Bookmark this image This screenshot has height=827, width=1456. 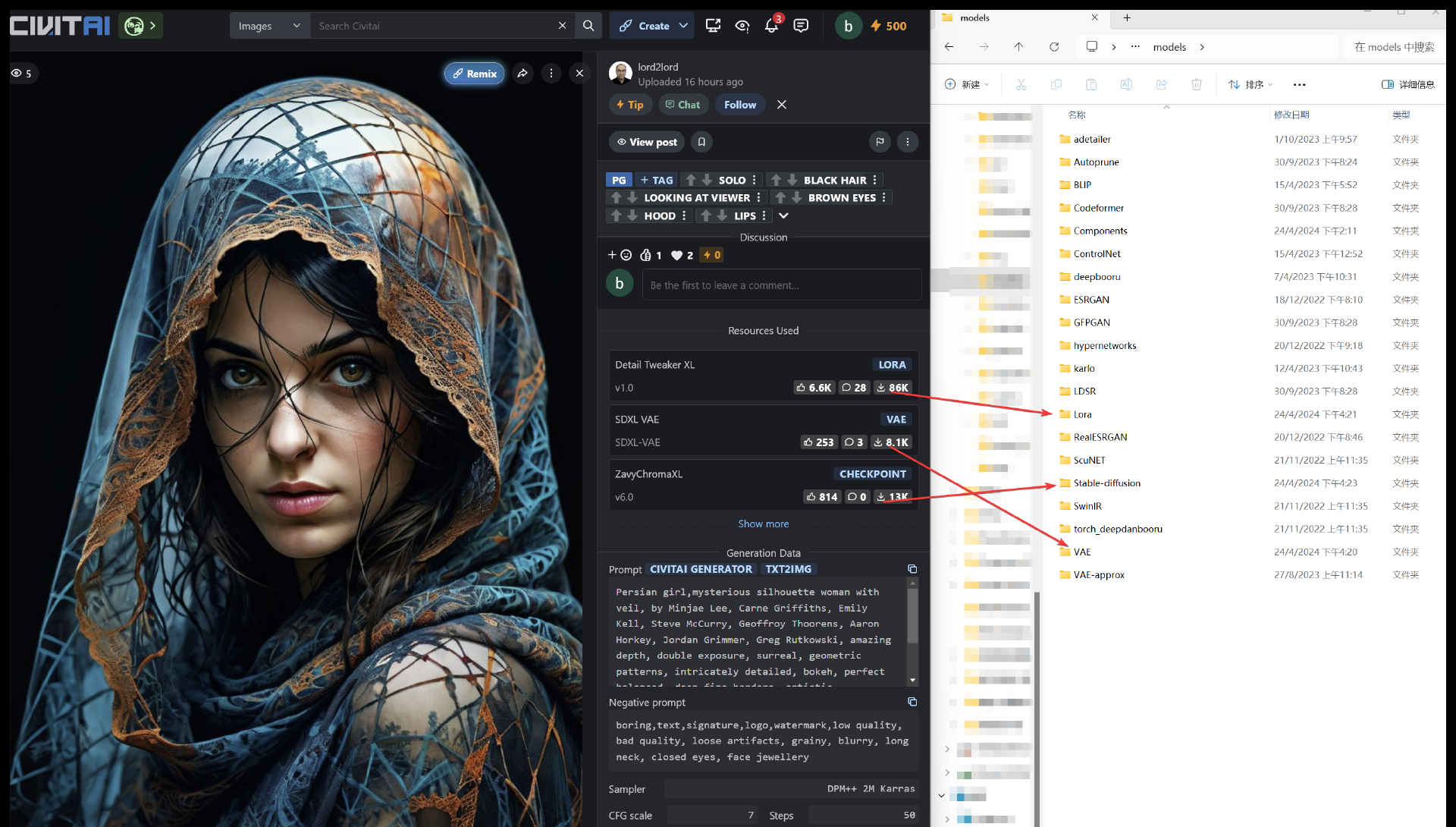click(x=701, y=142)
